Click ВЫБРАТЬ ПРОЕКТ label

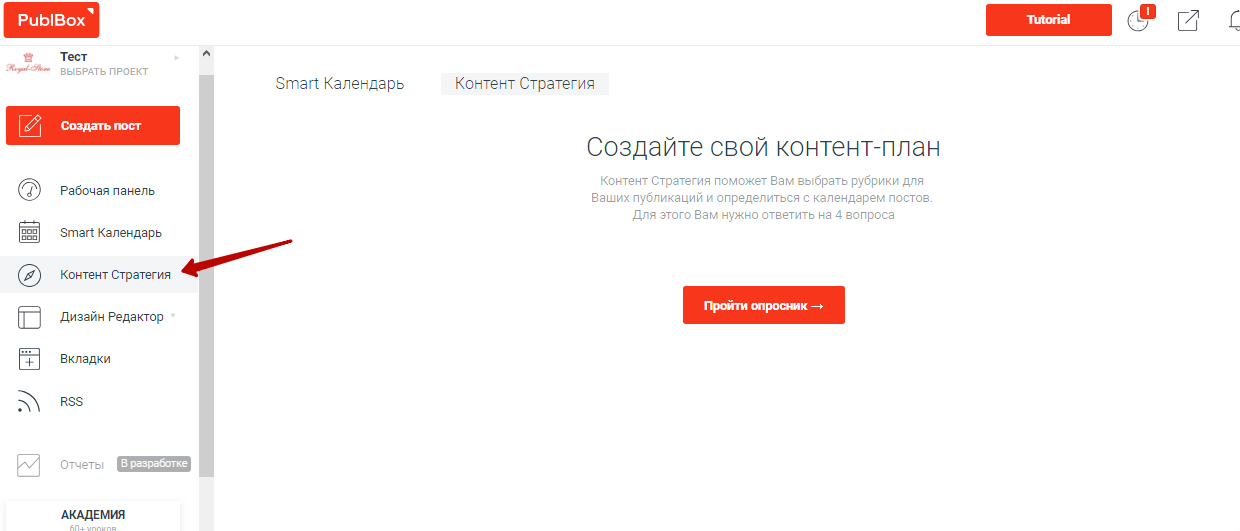pyautogui.click(x=104, y=72)
